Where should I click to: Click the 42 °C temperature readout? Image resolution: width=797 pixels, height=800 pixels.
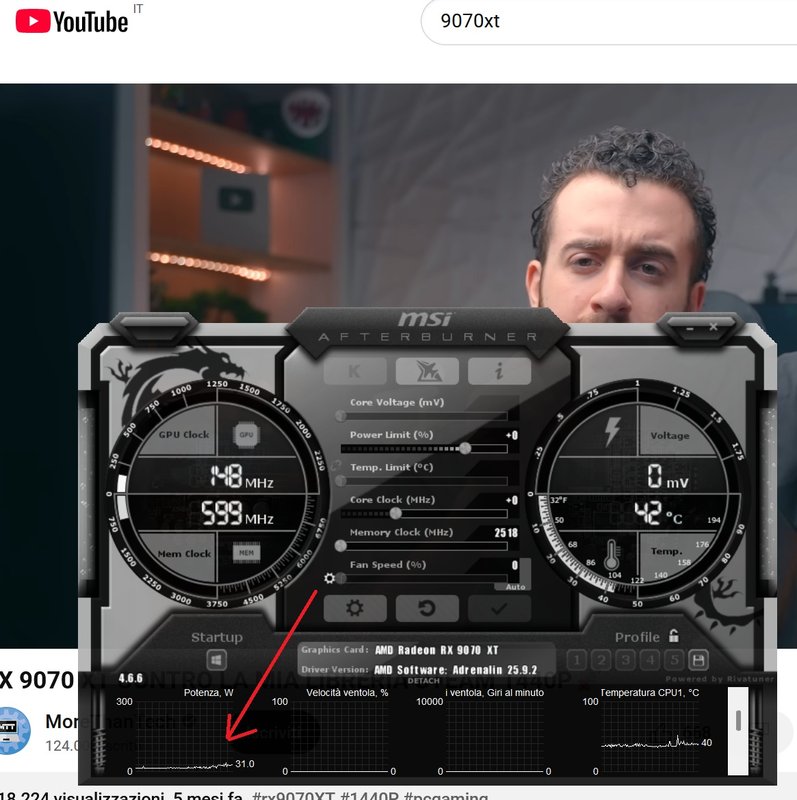658,513
